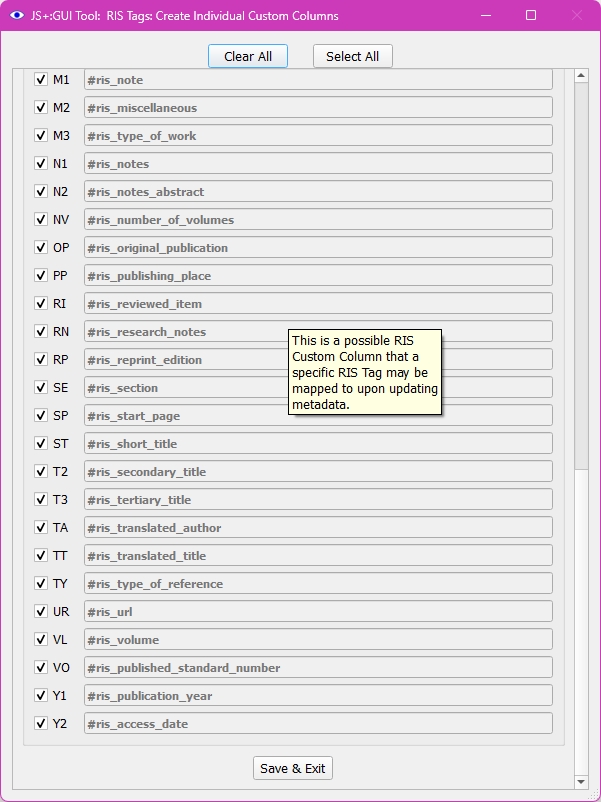Disable the PP tag checkbox

41,275
